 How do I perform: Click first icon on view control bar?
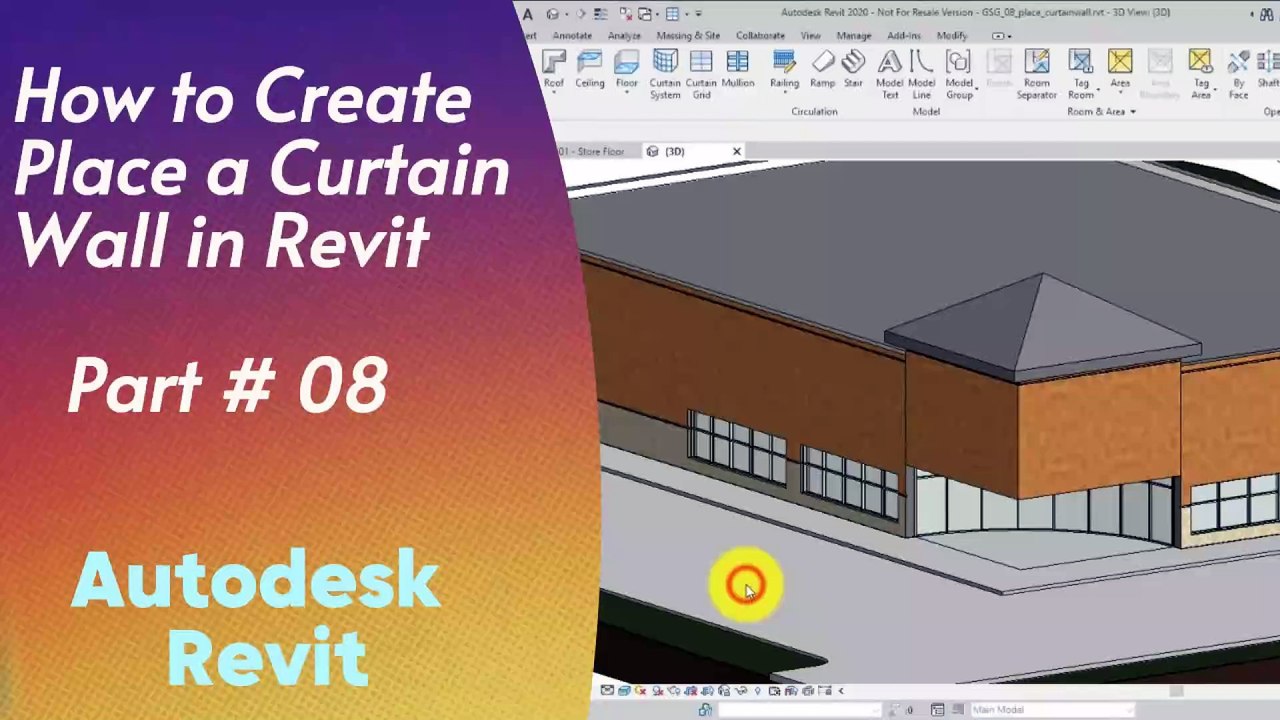pyautogui.click(x=607, y=691)
